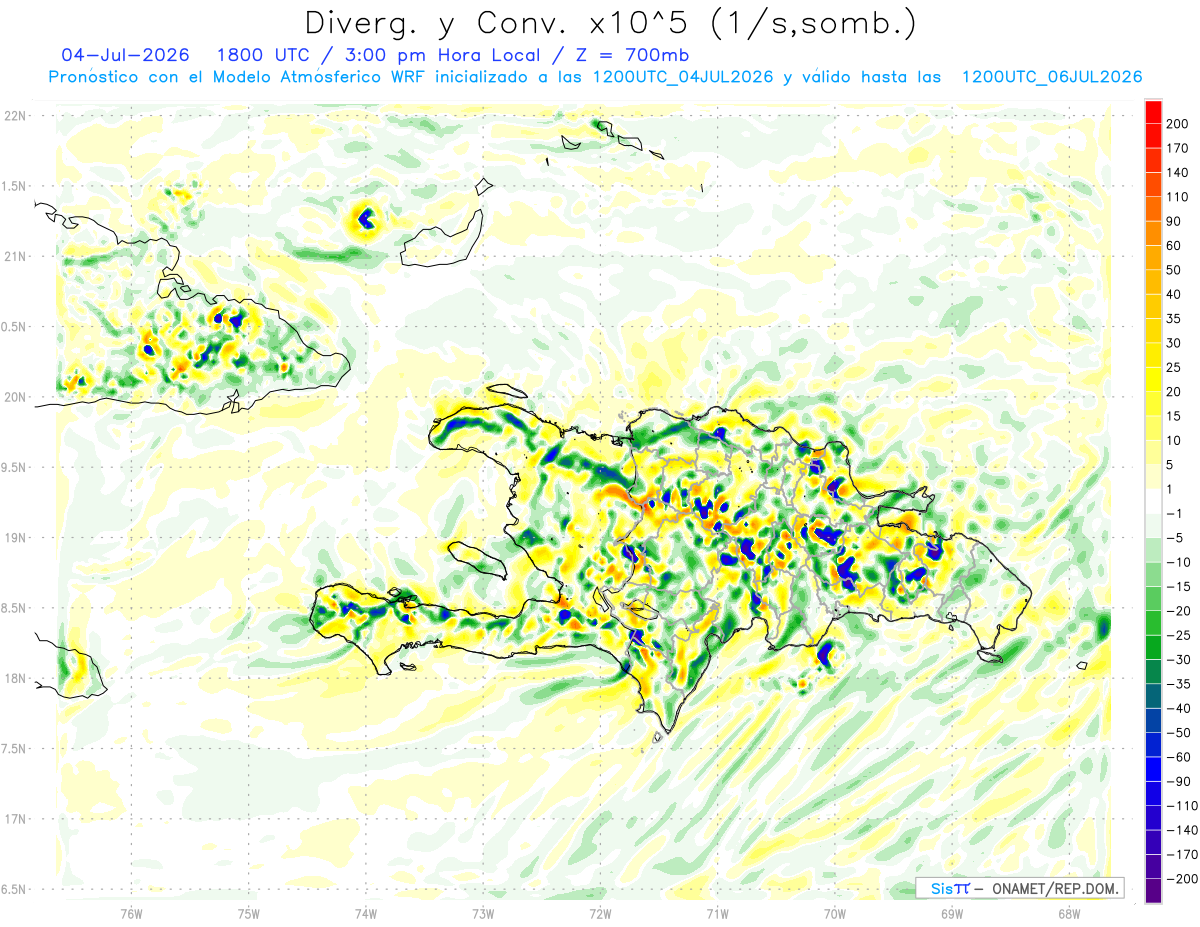
Task: Click the '73W' longitude label
Action: (x=483, y=914)
